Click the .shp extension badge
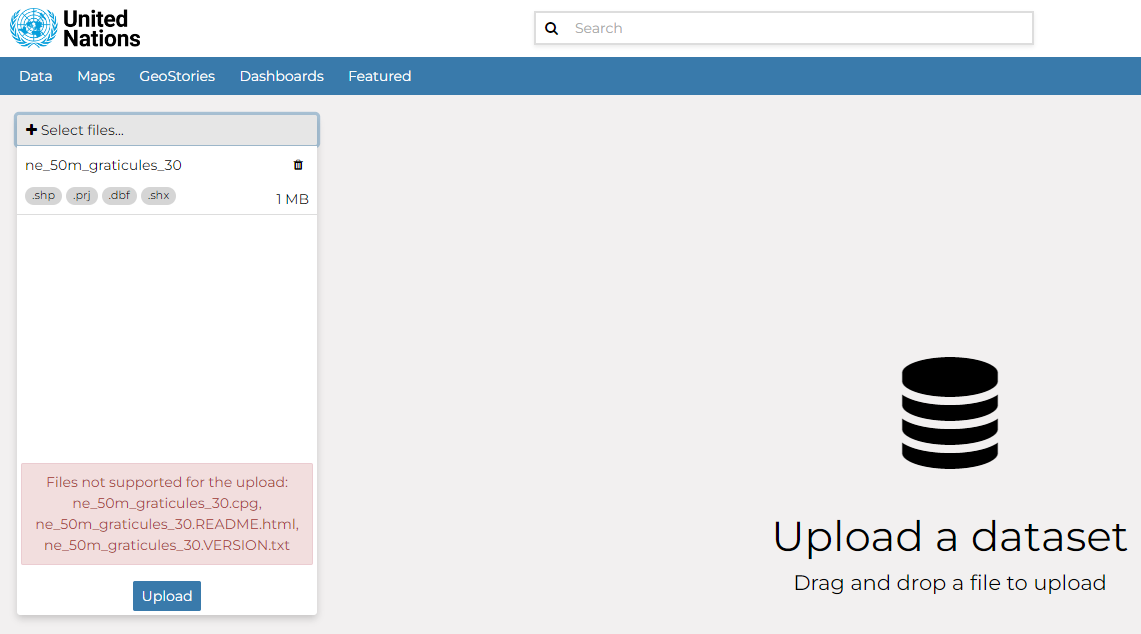Viewport: 1141px width, 634px height. point(44,196)
